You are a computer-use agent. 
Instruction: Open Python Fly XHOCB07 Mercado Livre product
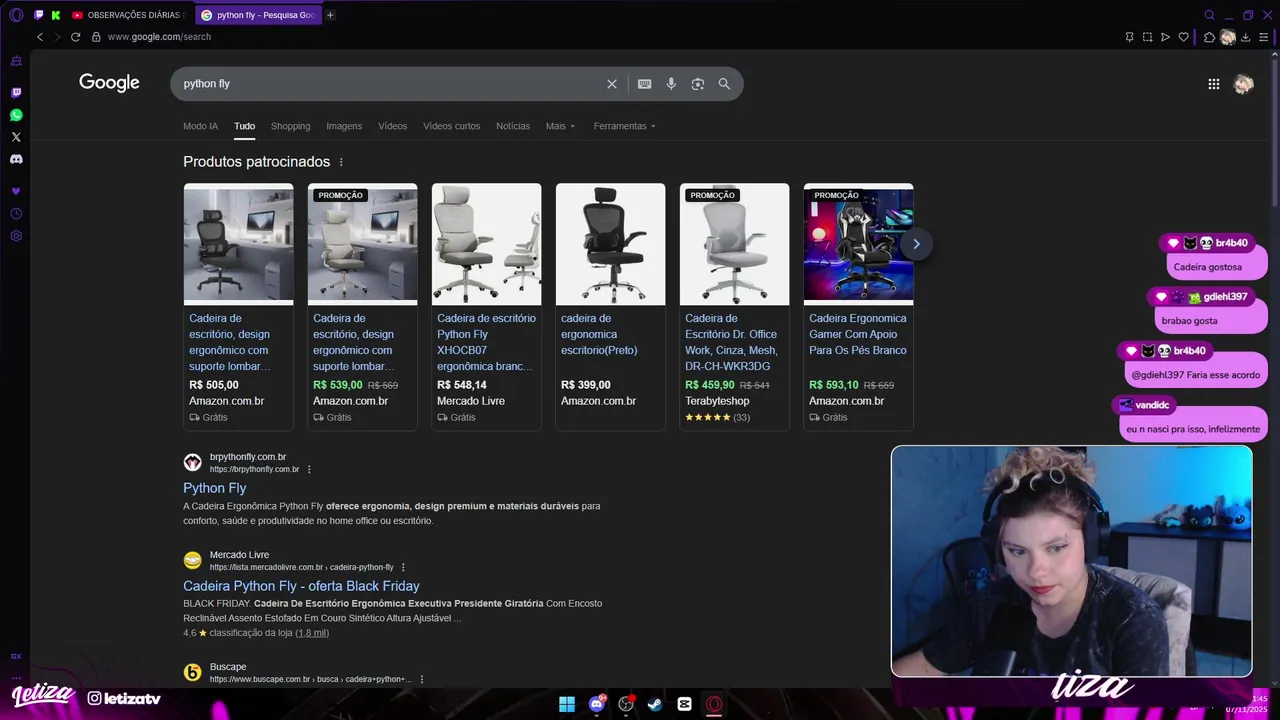[x=486, y=342]
